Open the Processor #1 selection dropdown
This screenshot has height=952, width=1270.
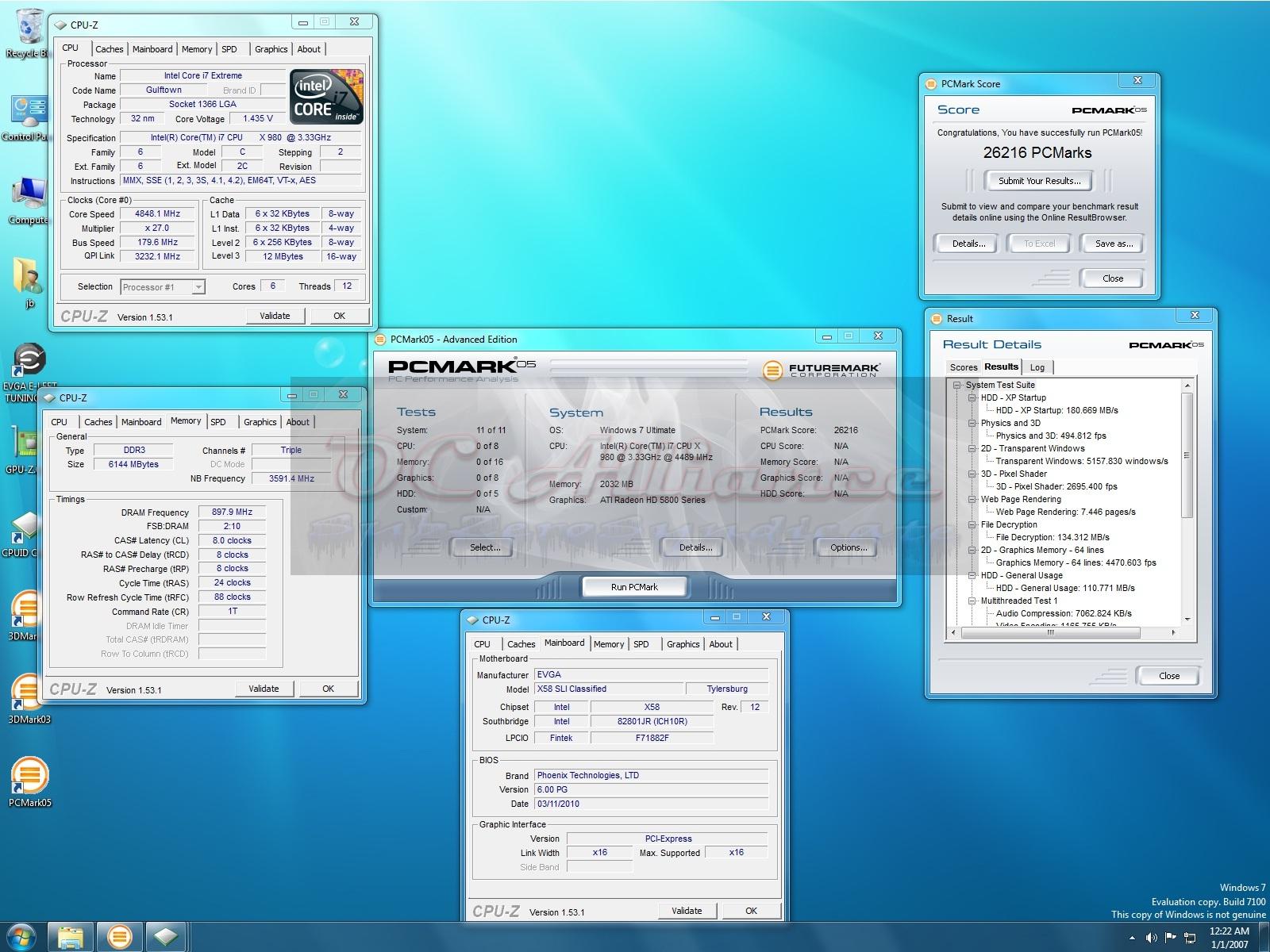pyautogui.click(x=163, y=287)
